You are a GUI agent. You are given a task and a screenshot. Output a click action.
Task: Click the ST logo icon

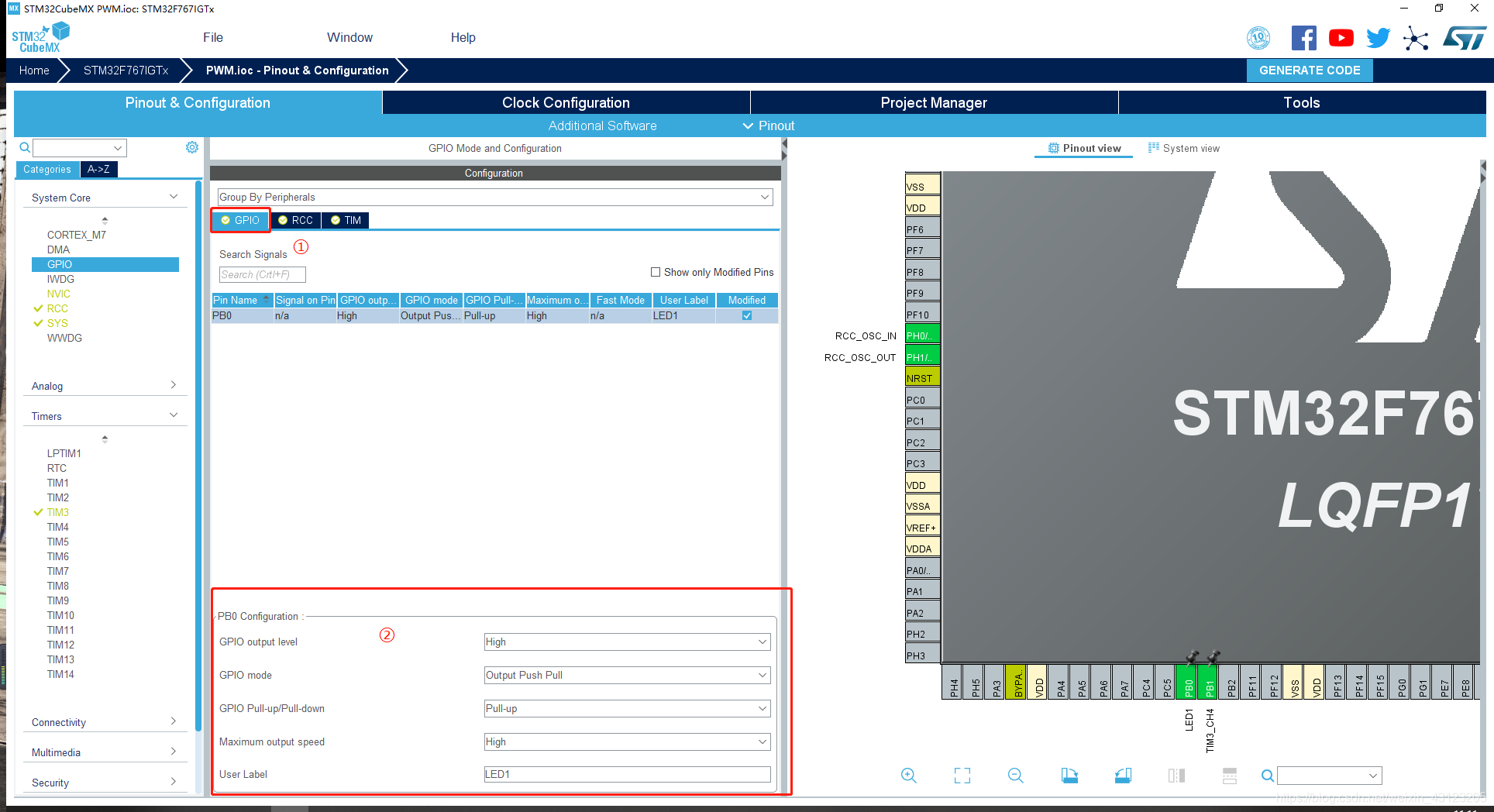pos(1464,38)
